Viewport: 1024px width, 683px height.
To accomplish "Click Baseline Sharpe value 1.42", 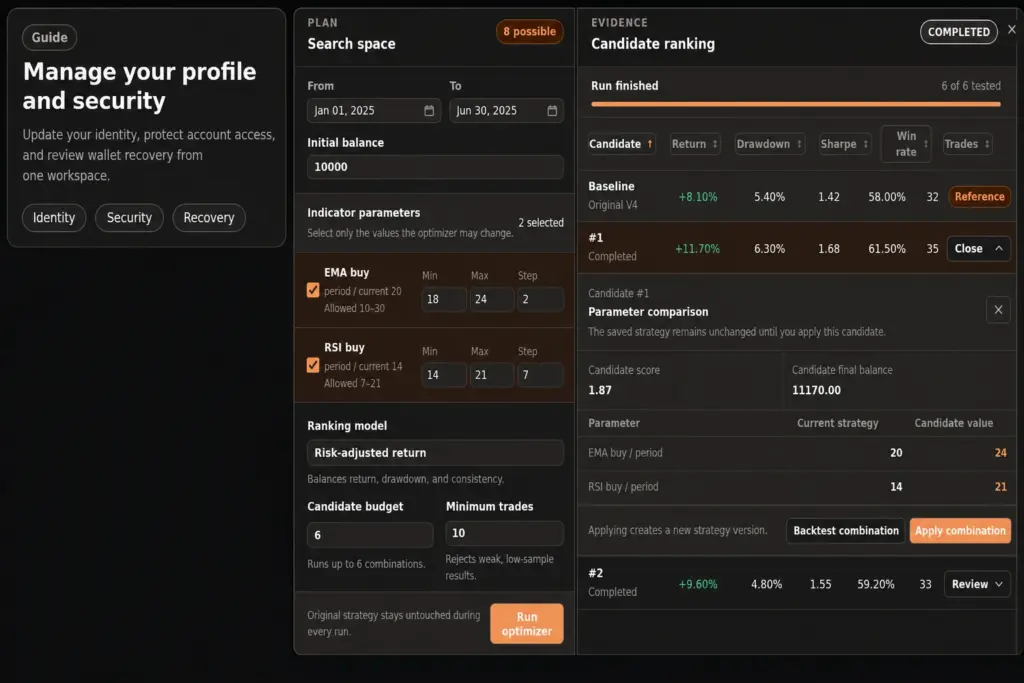I will (829, 197).
